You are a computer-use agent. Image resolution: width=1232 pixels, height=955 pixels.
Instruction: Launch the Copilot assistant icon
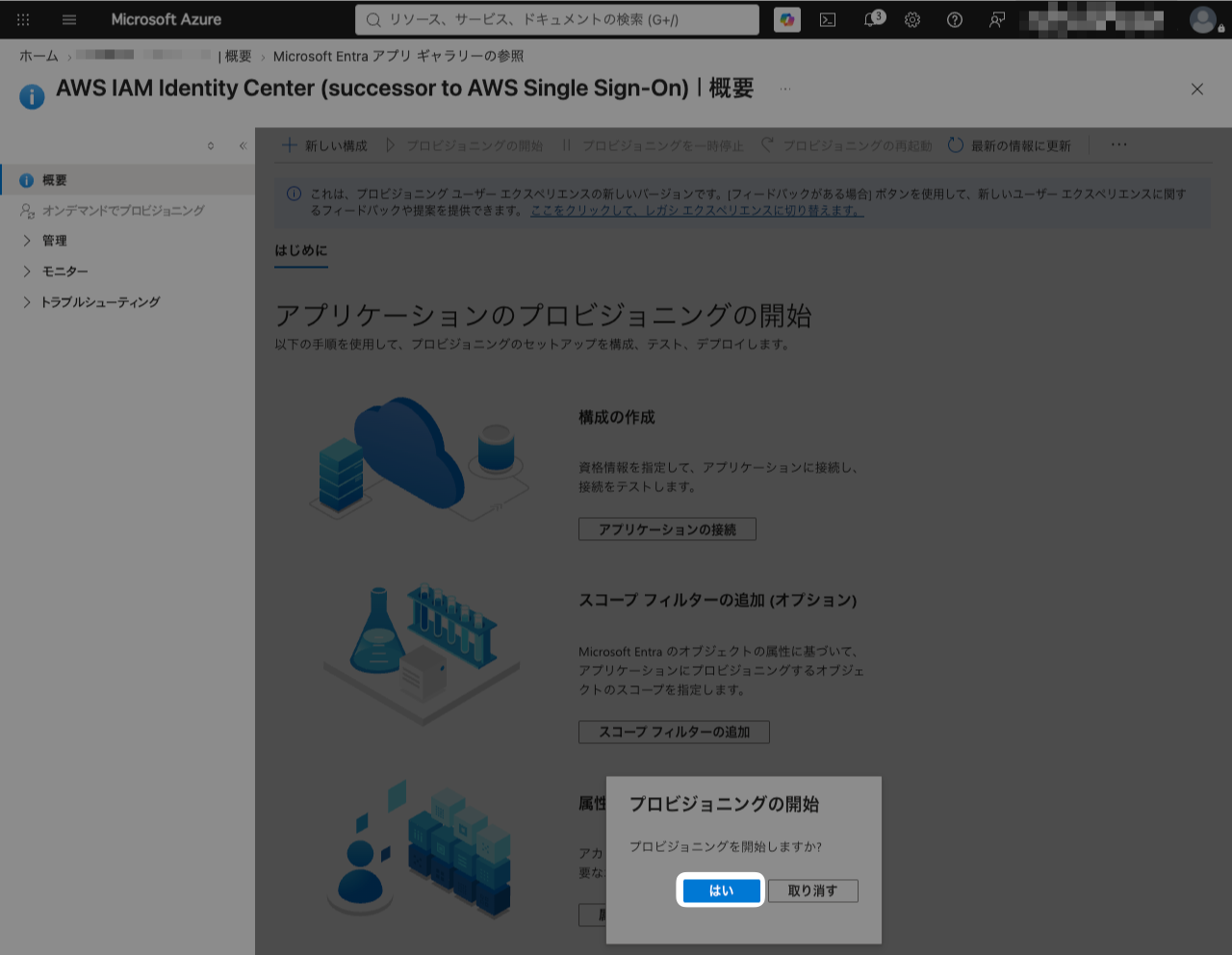[x=787, y=19]
